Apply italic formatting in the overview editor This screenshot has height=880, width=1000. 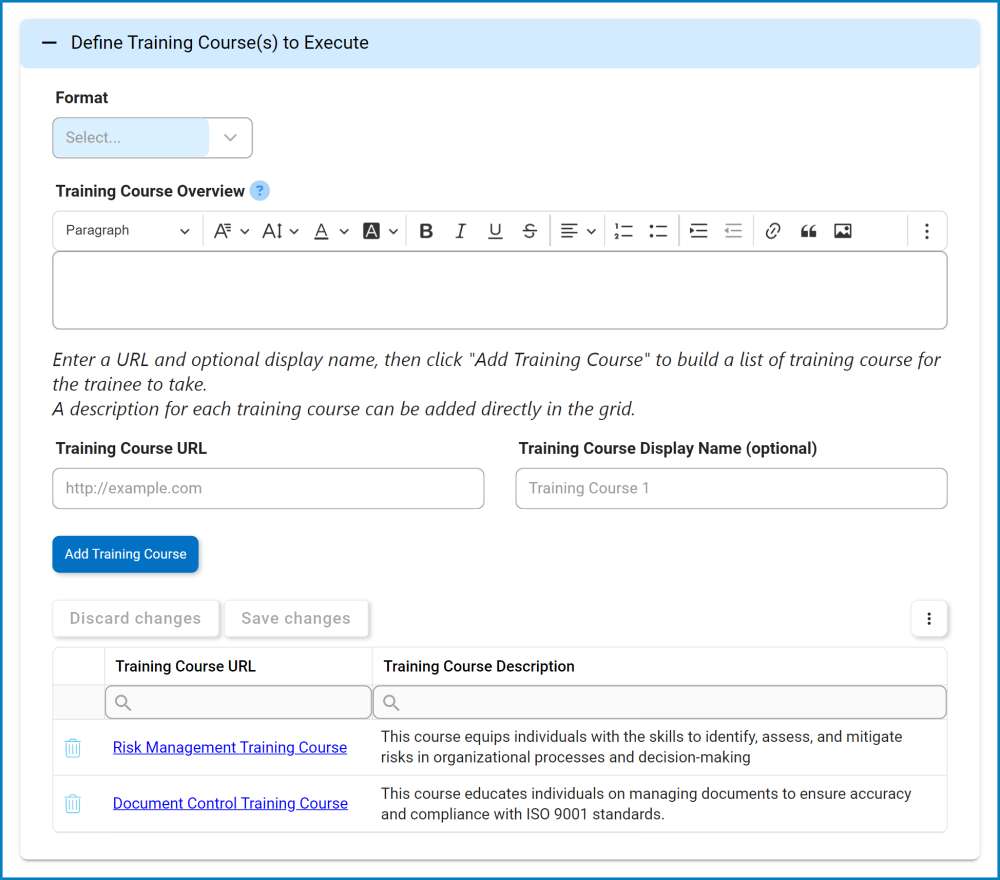(x=460, y=230)
